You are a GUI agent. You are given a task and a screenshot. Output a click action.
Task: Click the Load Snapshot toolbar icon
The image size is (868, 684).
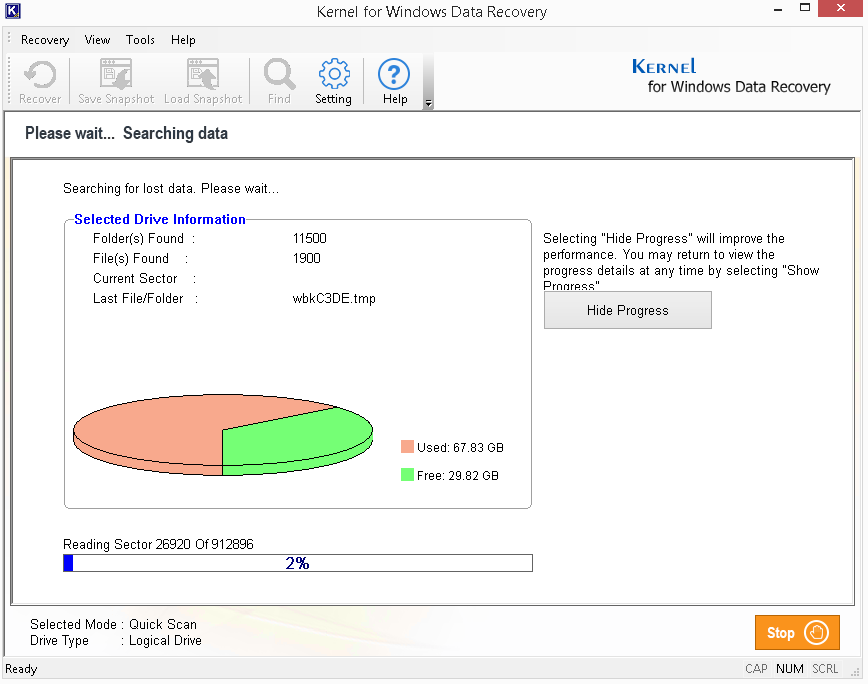point(203,81)
